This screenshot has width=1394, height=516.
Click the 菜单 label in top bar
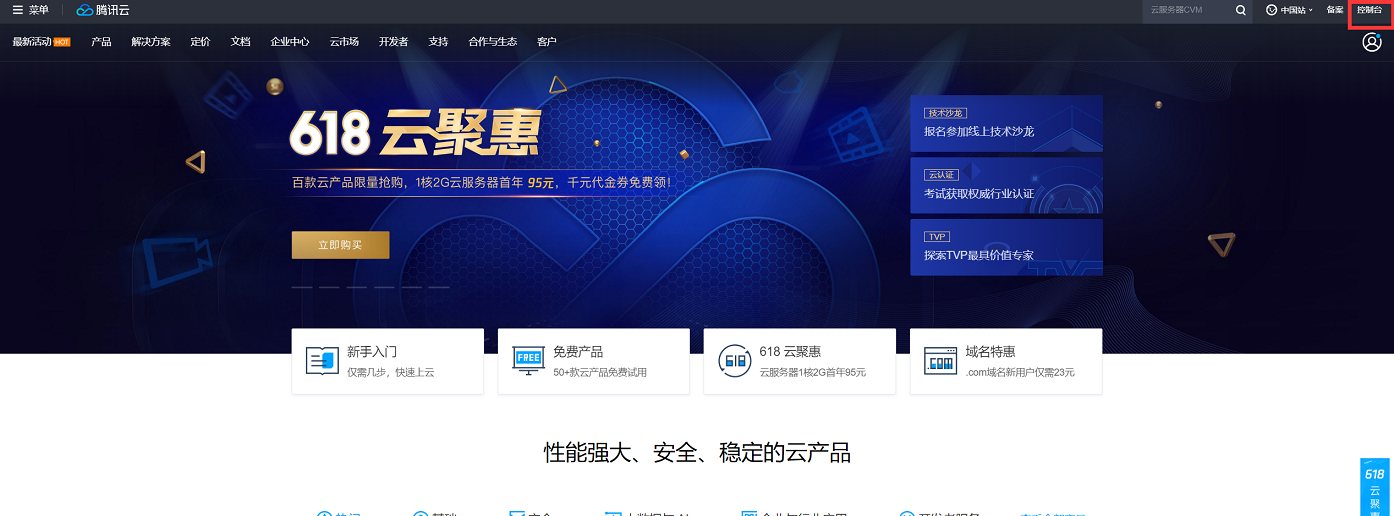[39, 10]
